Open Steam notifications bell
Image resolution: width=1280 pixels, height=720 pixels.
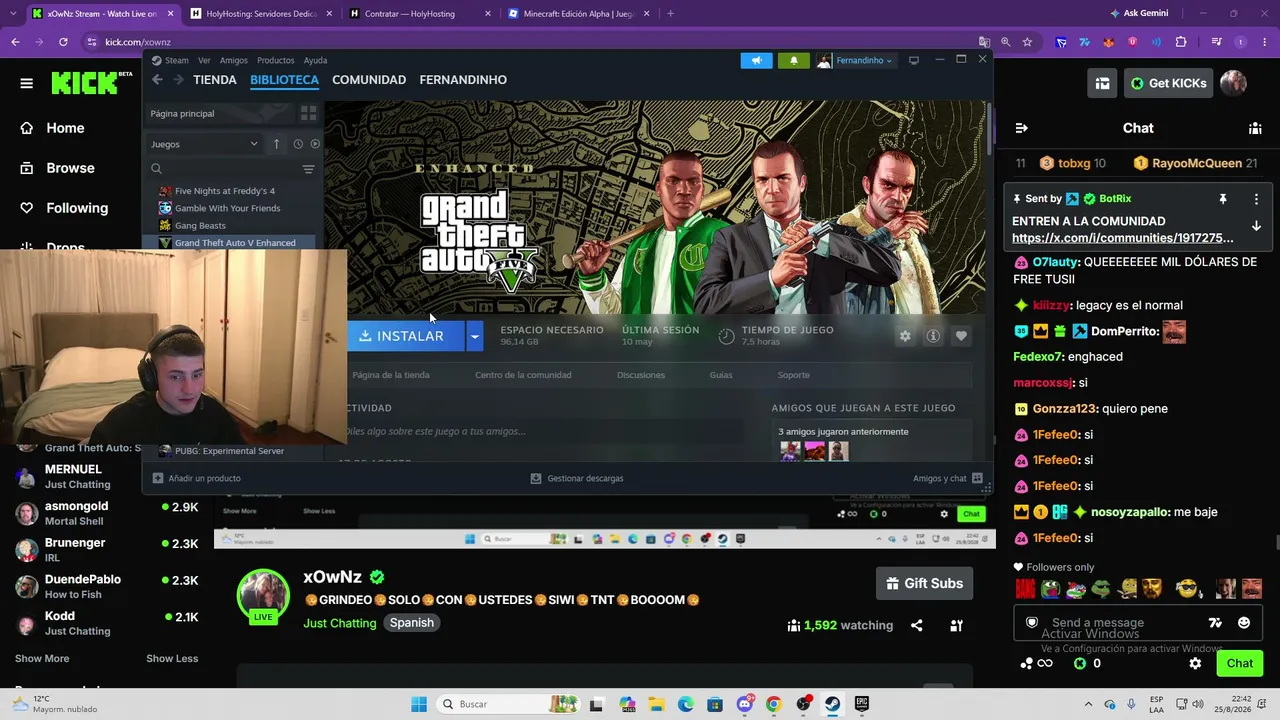(x=794, y=60)
